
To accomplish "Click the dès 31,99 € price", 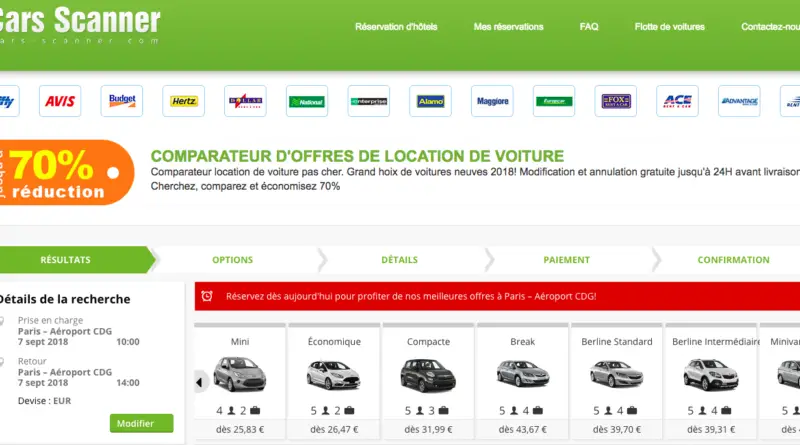I will coord(429,429).
